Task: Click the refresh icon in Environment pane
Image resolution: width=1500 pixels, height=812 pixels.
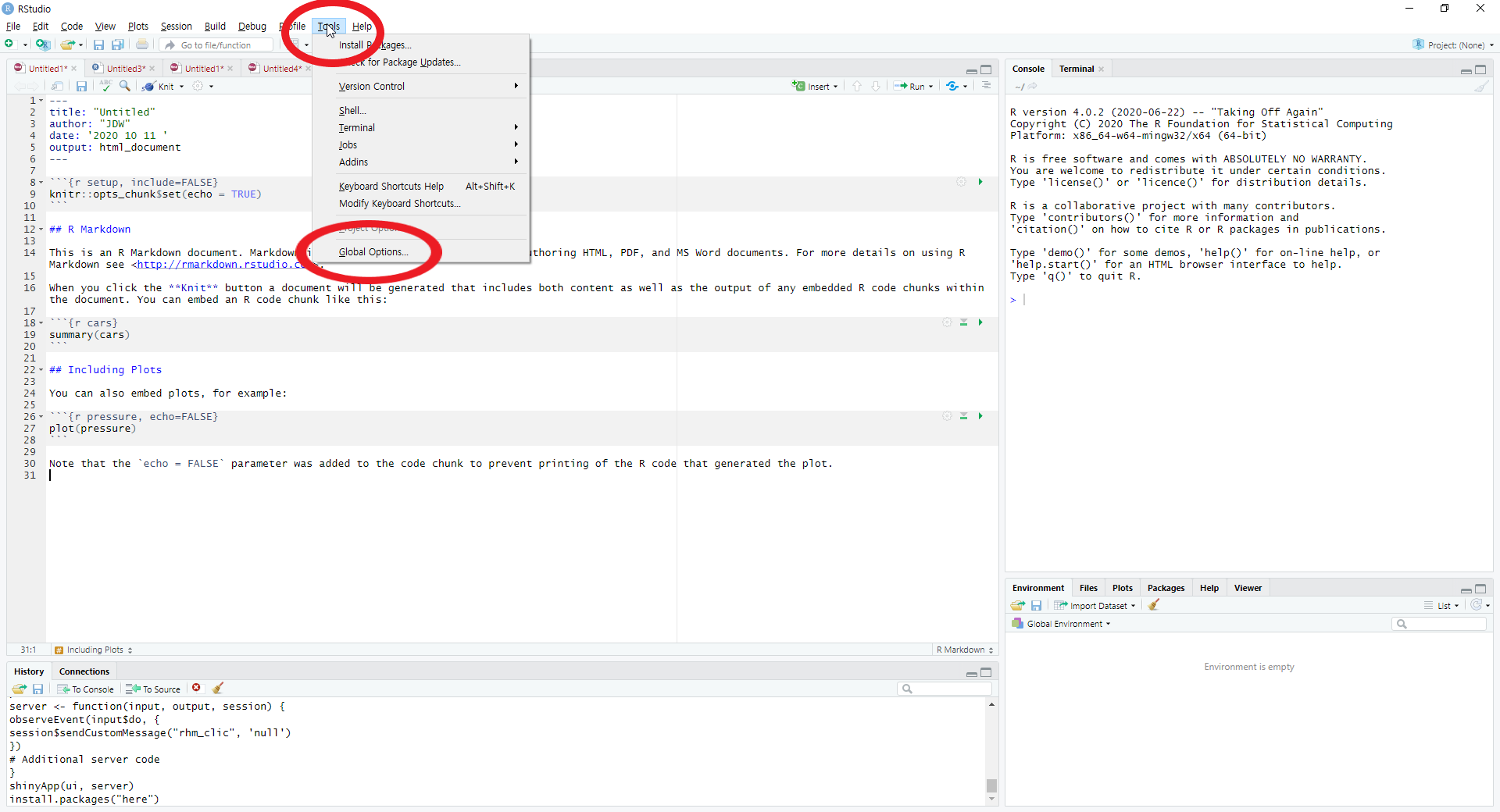Action: point(1476,605)
